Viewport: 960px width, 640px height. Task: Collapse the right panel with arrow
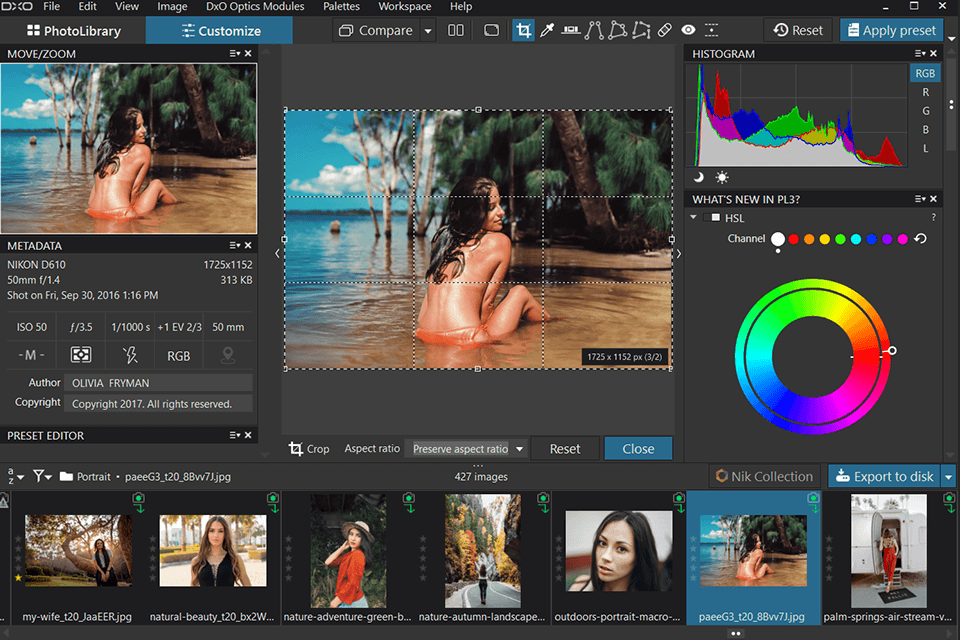coord(678,253)
